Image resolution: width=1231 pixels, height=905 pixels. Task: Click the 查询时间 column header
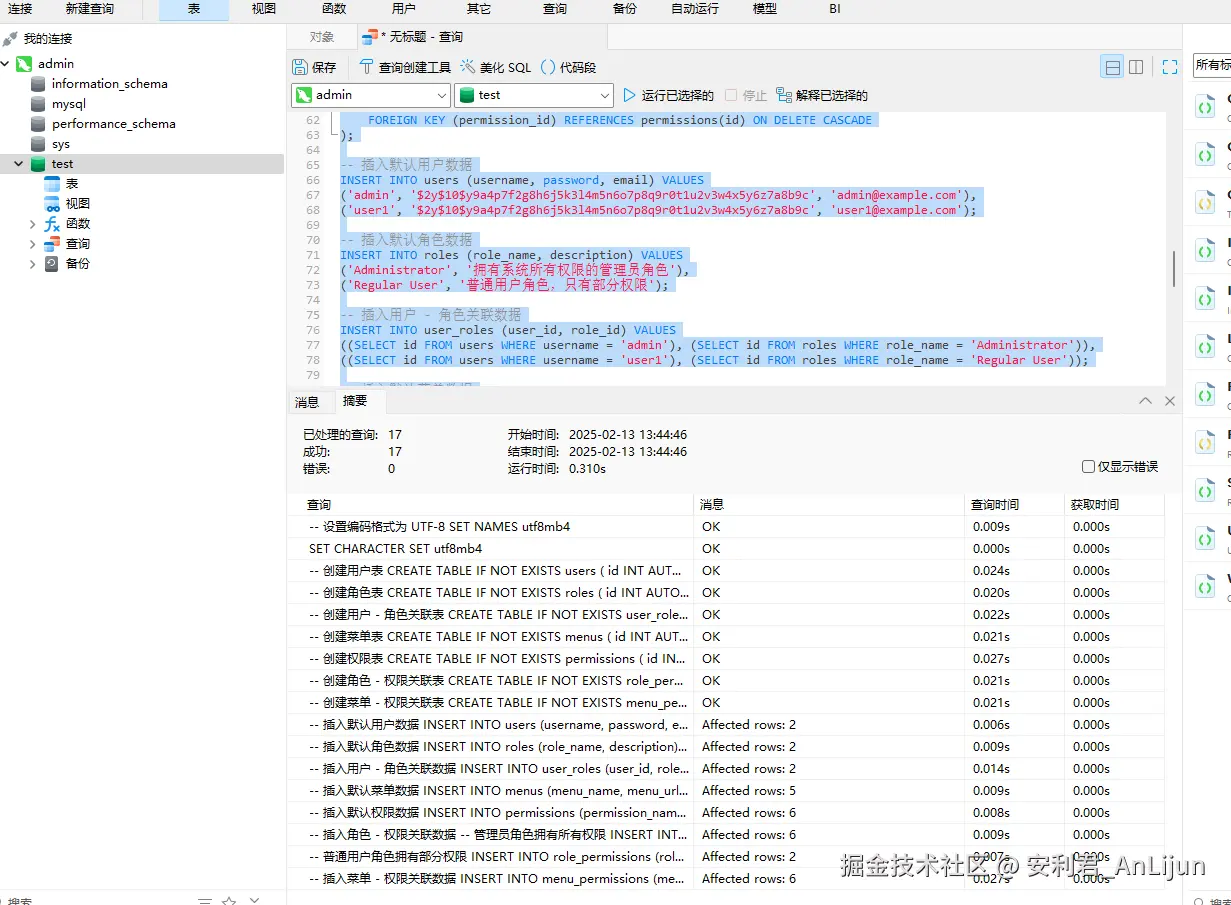tap(1016, 505)
